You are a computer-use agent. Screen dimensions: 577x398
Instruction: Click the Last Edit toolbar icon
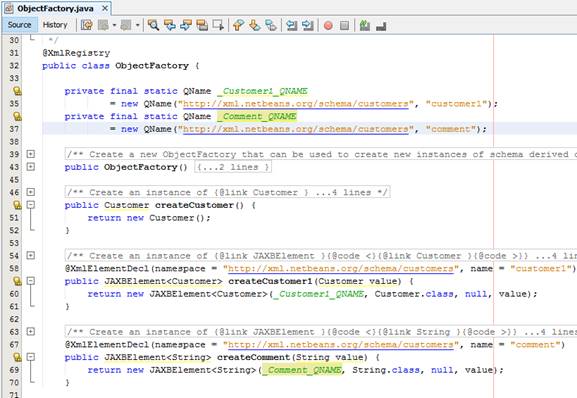point(87,25)
